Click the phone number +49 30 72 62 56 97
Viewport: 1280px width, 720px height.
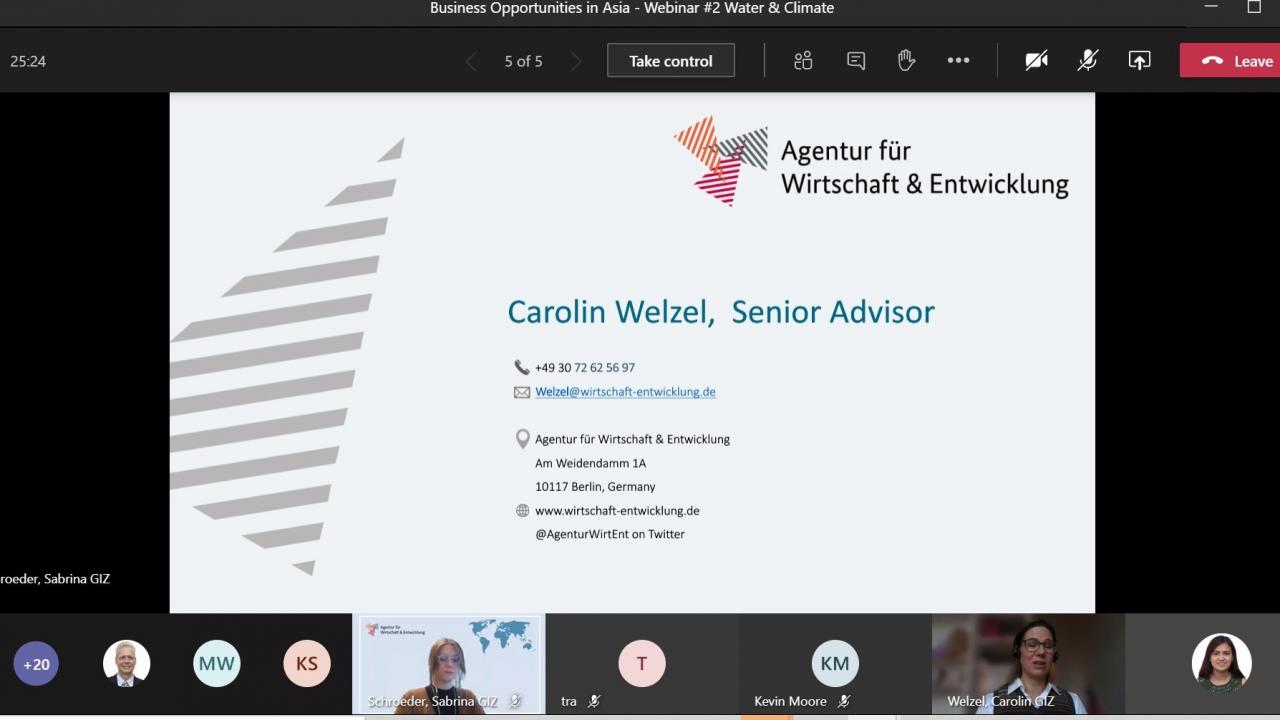tap(585, 367)
